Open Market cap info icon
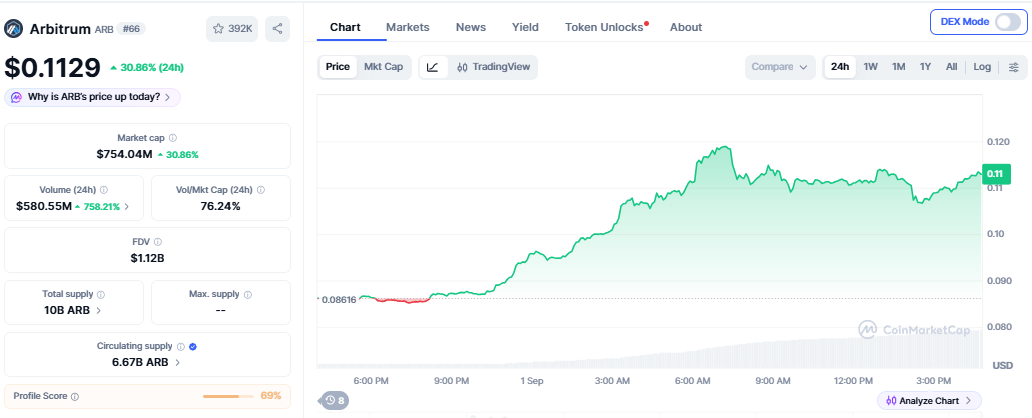Image resolution: width=1032 pixels, height=418 pixels. [x=172, y=138]
